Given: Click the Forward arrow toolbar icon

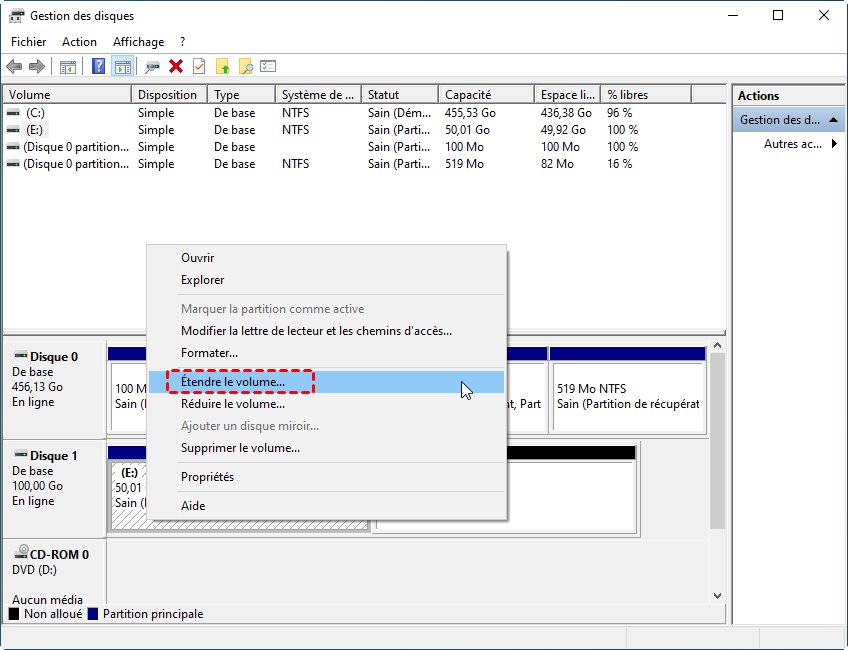Looking at the screenshot, I should [x=37, y=67].
